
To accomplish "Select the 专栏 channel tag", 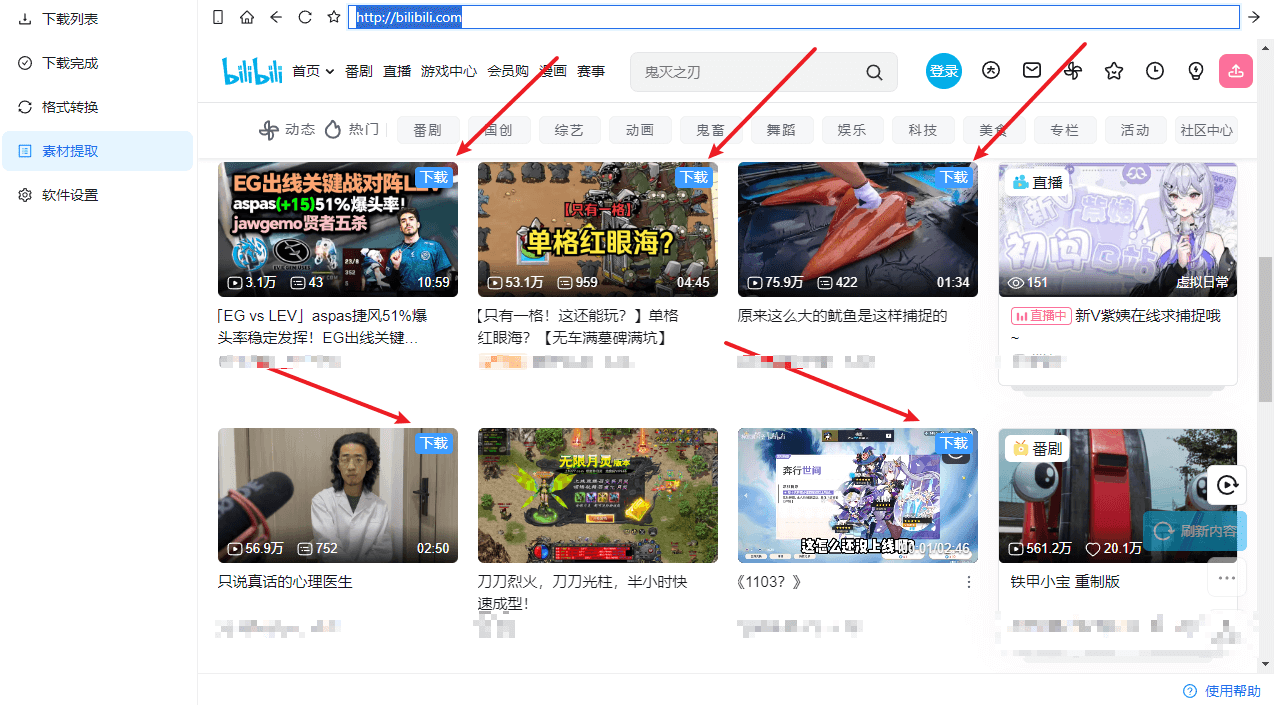I will 1065,130.
